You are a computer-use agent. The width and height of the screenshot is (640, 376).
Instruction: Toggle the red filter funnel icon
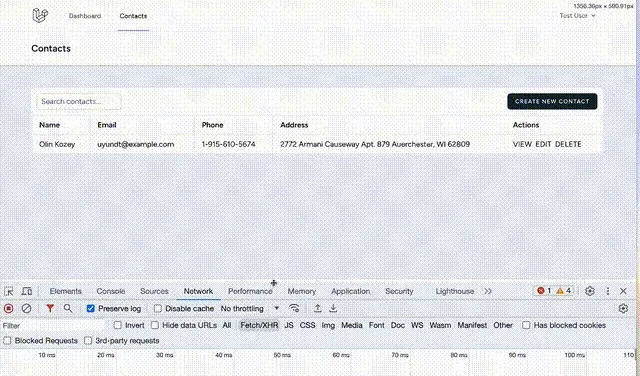[x=50, y=308]
